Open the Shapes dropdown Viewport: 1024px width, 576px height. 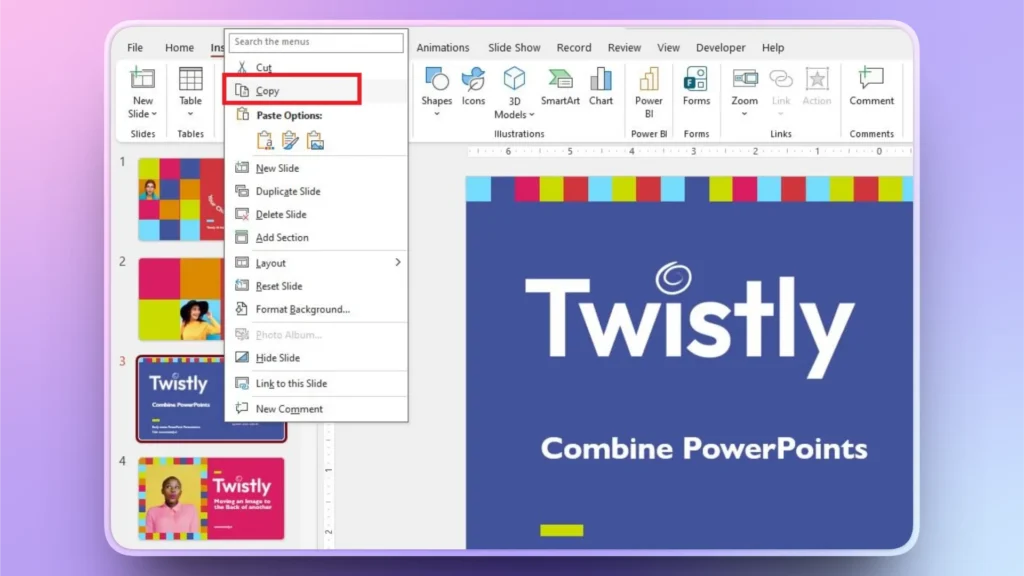click(x=436, y=88)
